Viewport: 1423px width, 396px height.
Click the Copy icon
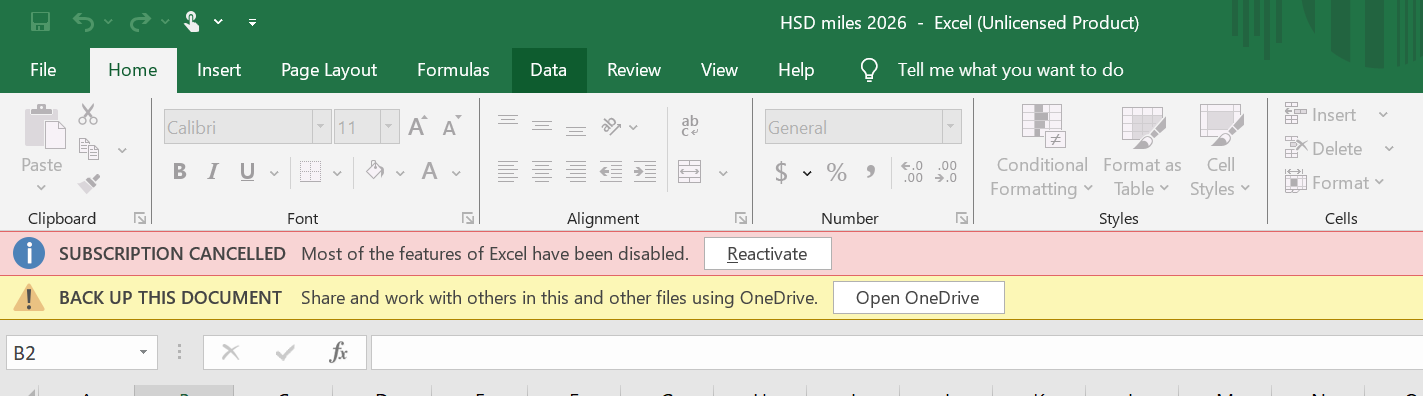[x=89, y=150]
